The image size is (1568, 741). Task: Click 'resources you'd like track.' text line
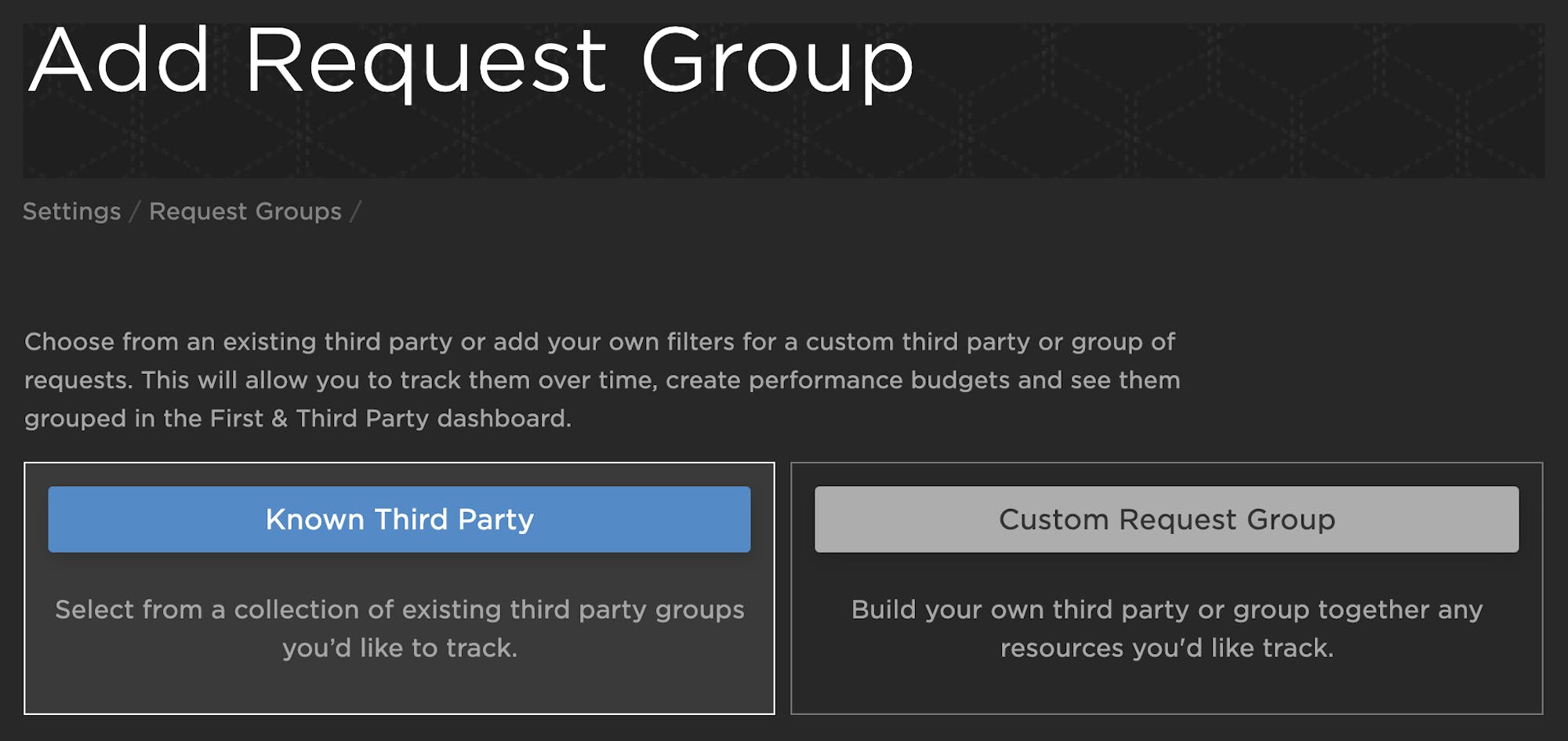[x=1167, y=648]
